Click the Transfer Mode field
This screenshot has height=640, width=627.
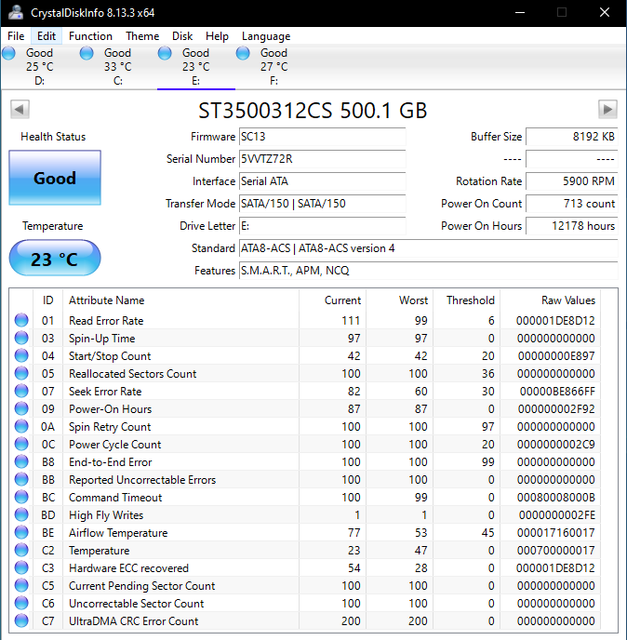(x=322, y=203)
